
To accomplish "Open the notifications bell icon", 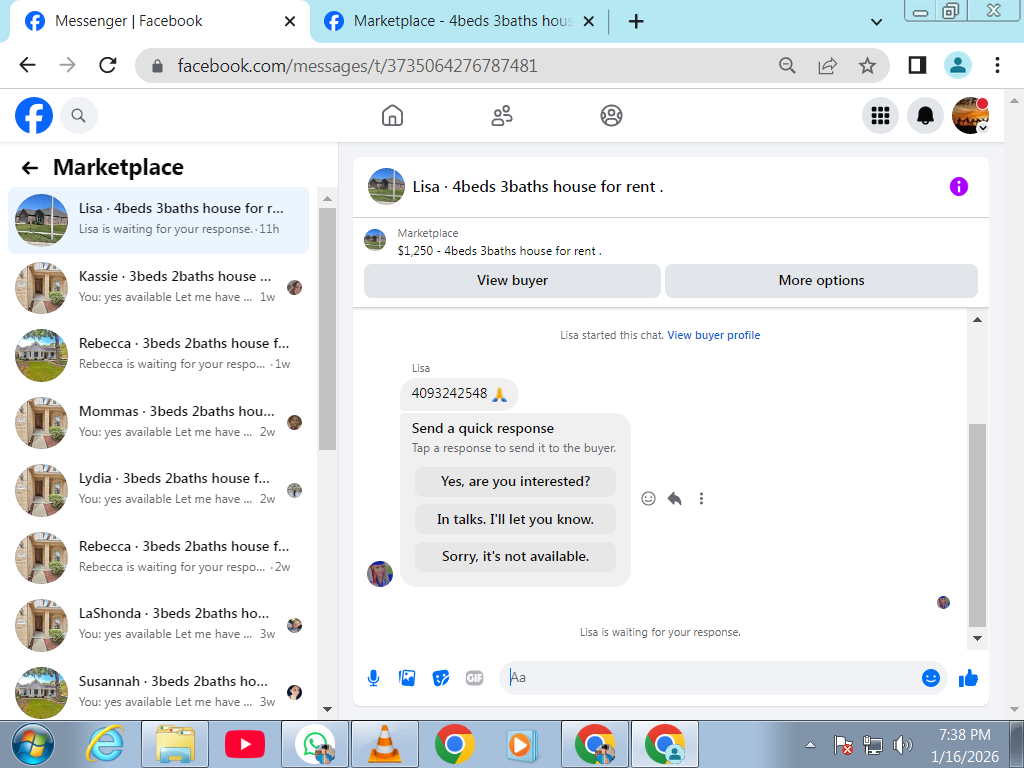I will point(925,116).
